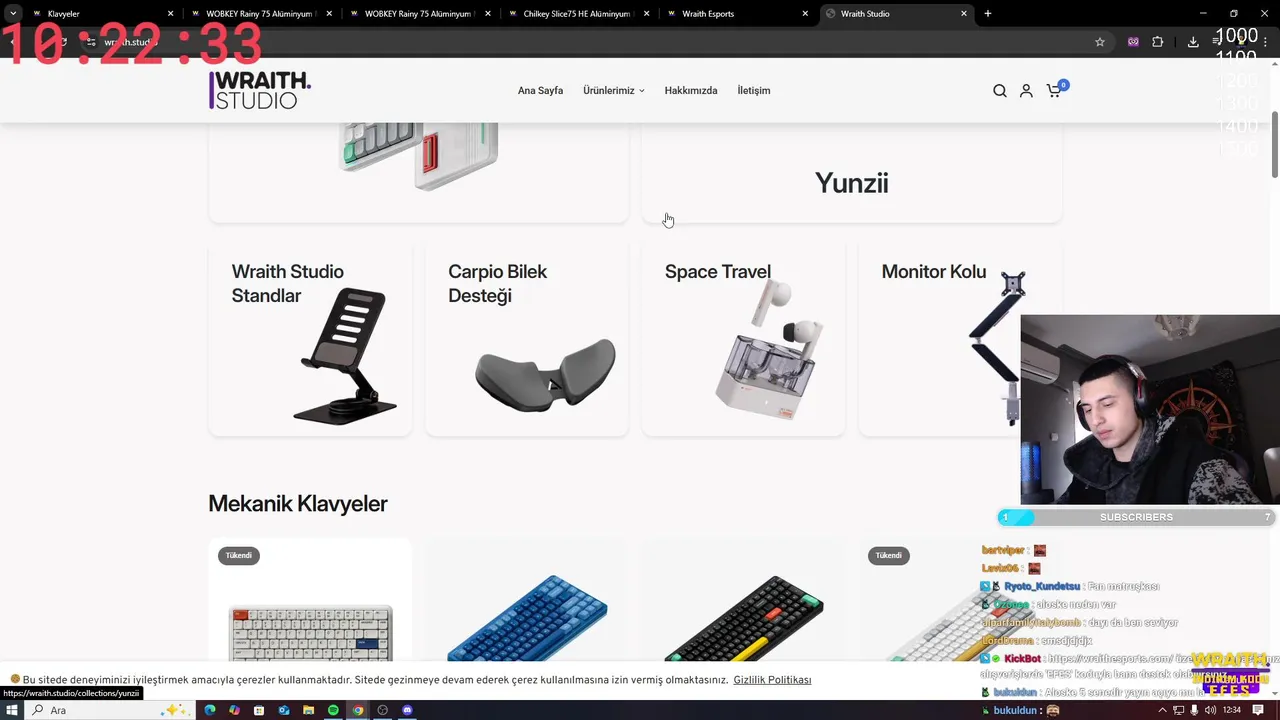Open the Windows notification center
The height and width of the screenshot is (720, 1280).
(1259, 710)
